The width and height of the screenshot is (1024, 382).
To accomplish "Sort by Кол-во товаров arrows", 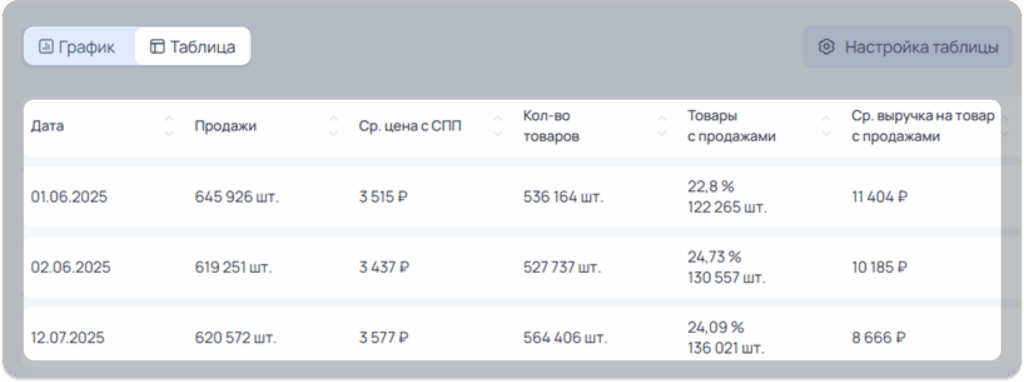I will coord(662,126).
